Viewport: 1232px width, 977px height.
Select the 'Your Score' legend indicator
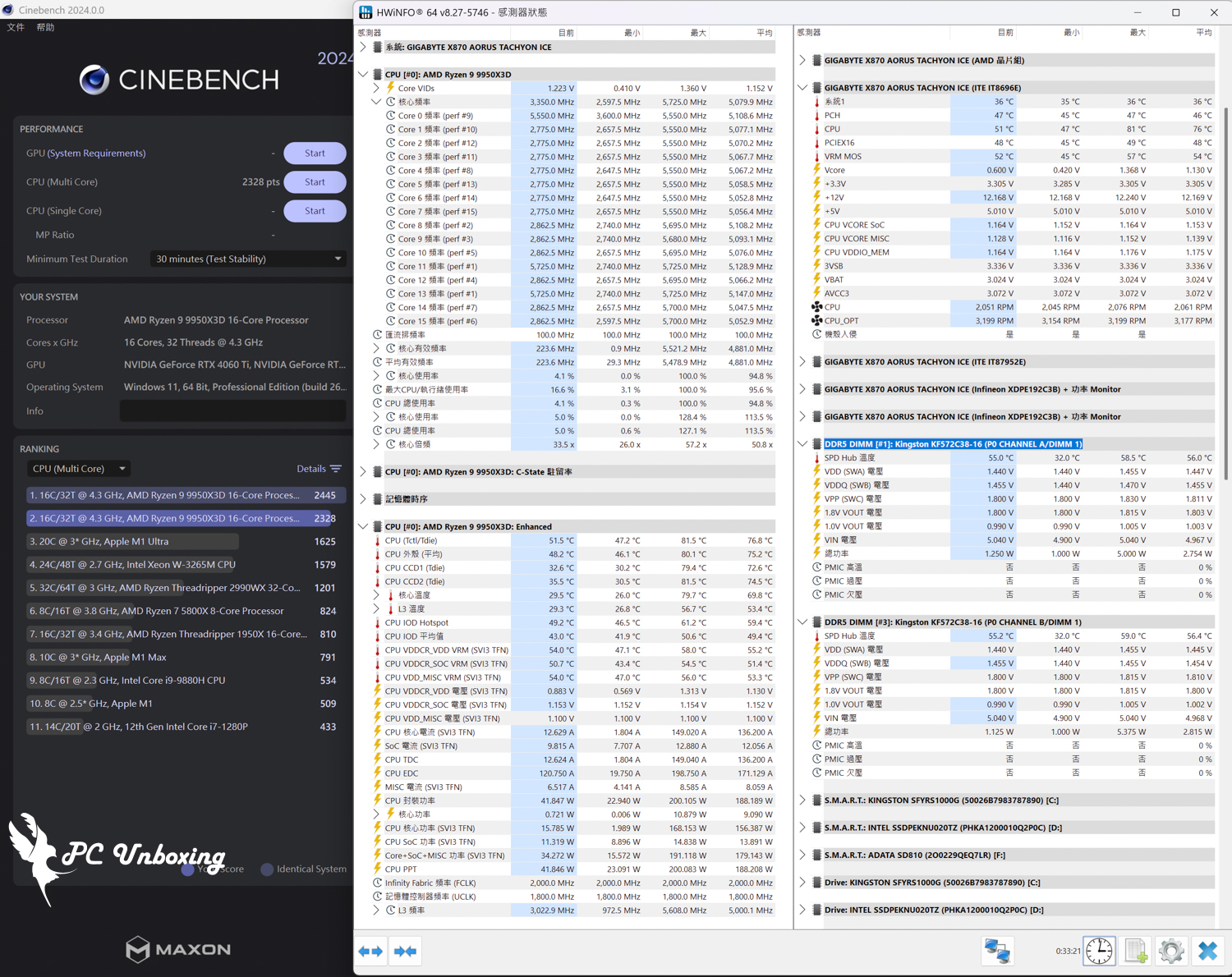coord(188,869)
